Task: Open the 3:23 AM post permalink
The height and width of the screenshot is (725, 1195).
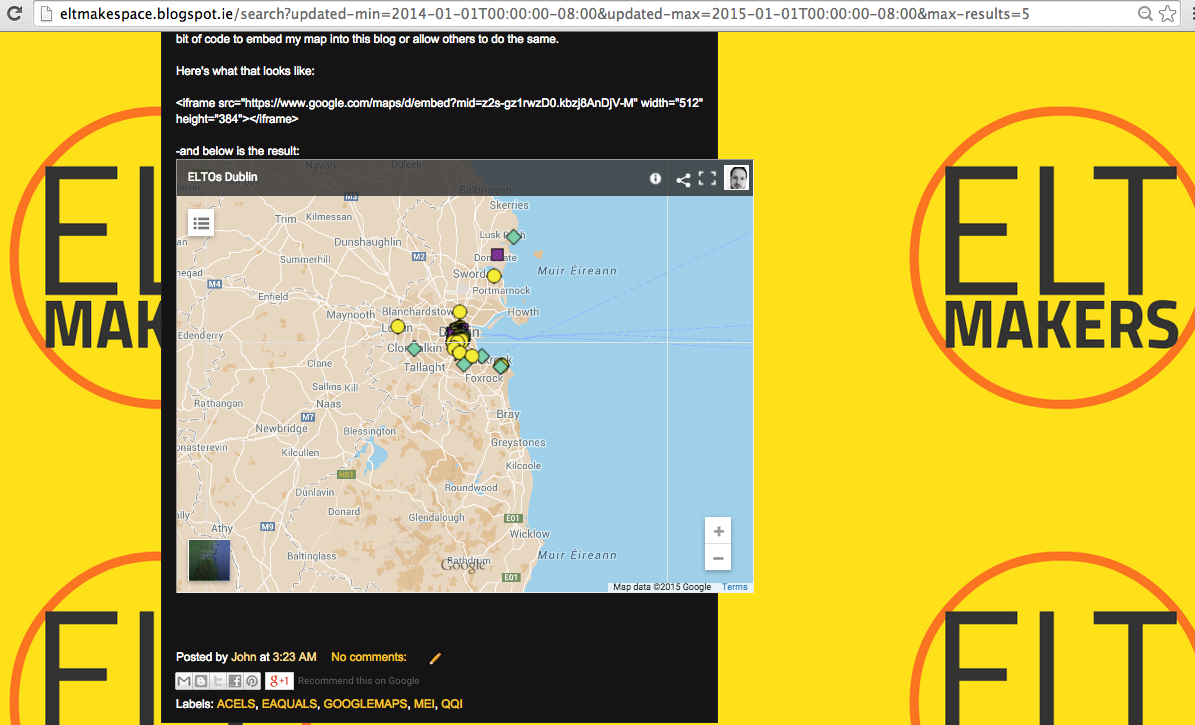Action: coord(294,657)
